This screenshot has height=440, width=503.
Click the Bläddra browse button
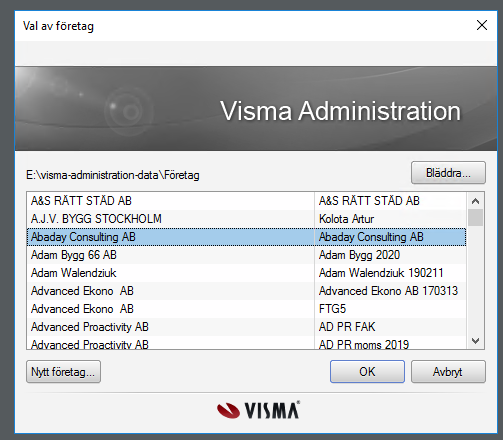(448, 173)
